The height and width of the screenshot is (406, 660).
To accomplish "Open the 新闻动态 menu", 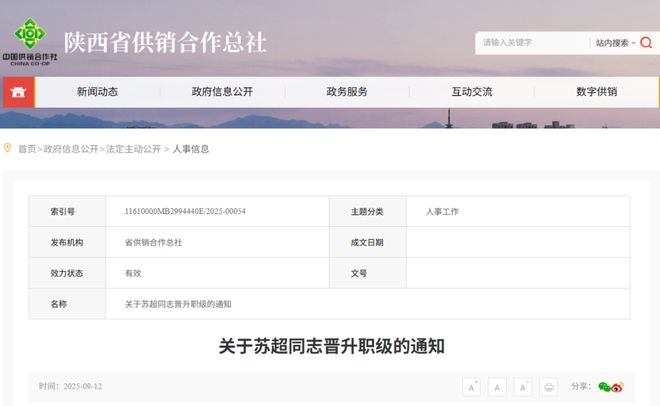I will (x=97, y=92).
